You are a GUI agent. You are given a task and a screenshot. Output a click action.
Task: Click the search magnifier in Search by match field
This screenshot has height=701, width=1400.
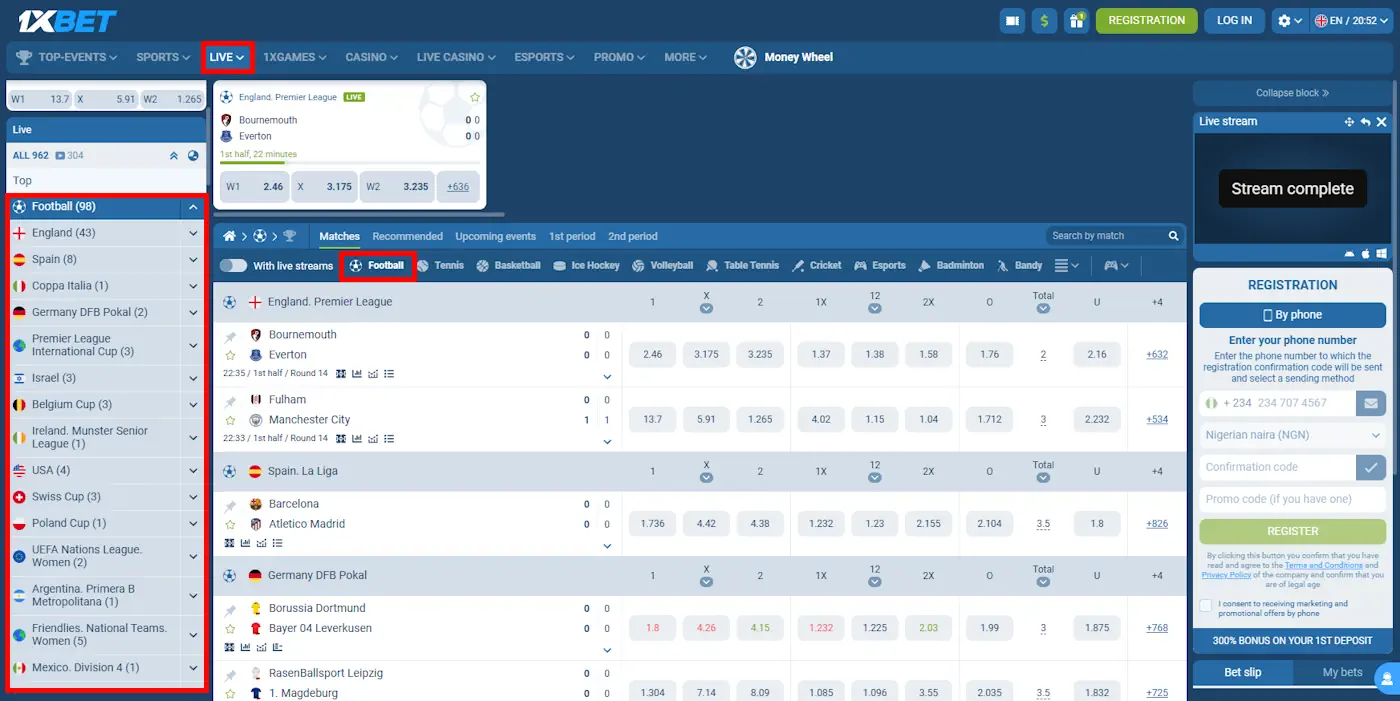[1173, 236]
